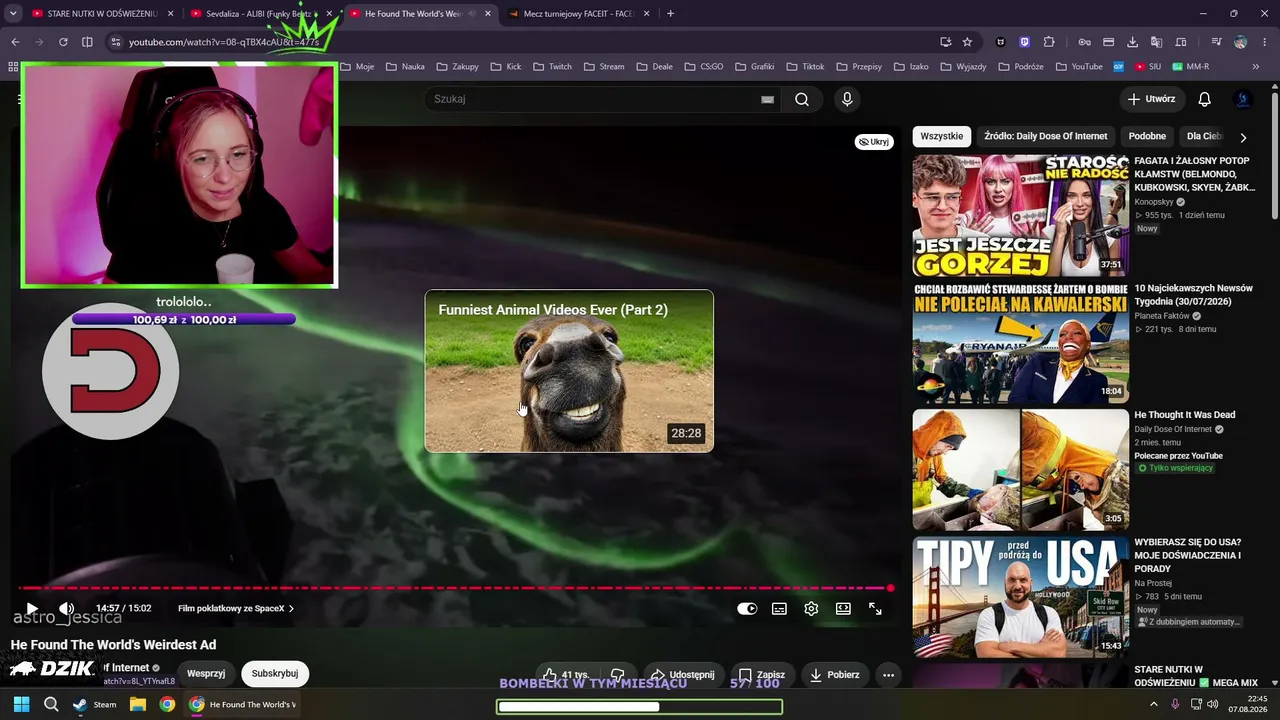Open '10 Najciekawszych Newsów Tygodnia' video

[x=1021, y=343]
